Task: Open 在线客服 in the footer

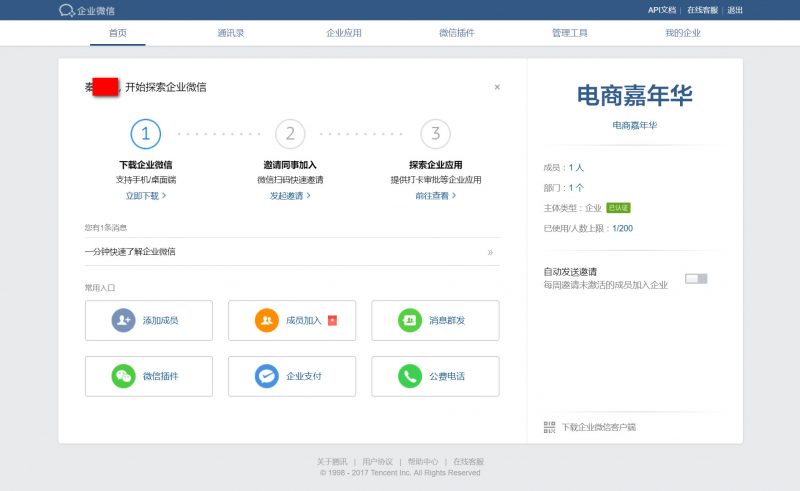Action: coord(468,461)
